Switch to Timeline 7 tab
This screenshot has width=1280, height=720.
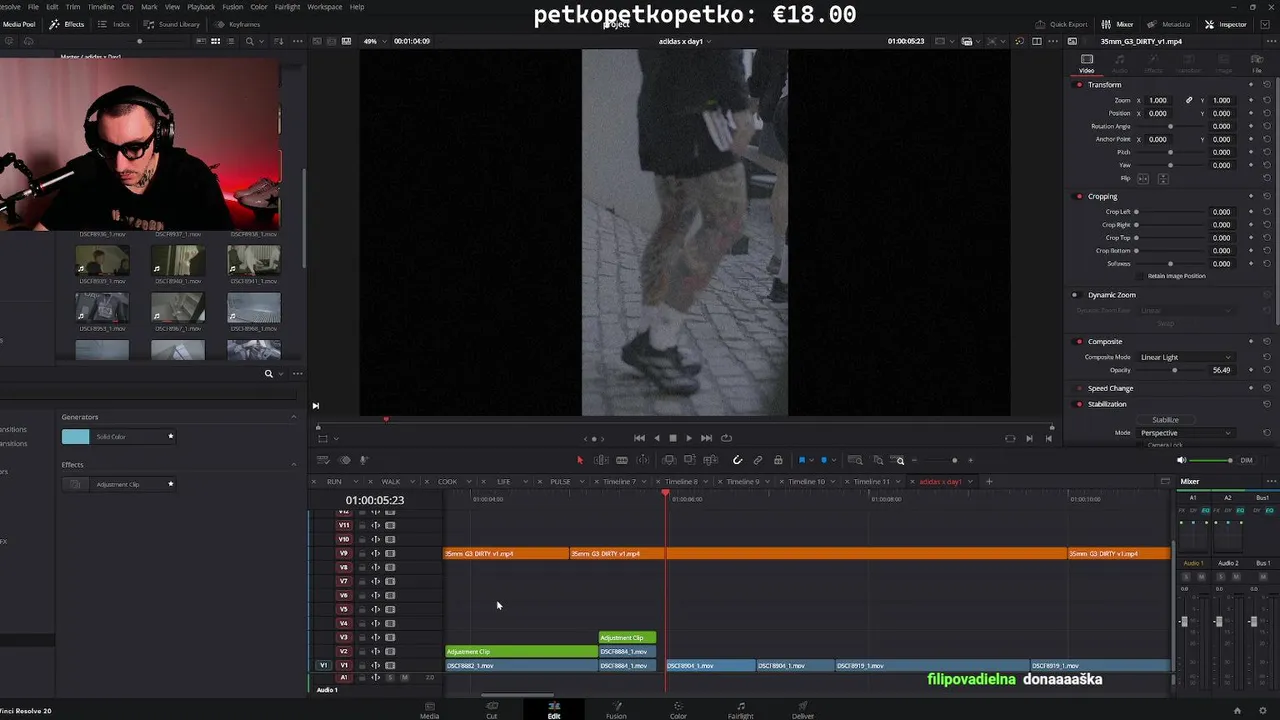619,482
